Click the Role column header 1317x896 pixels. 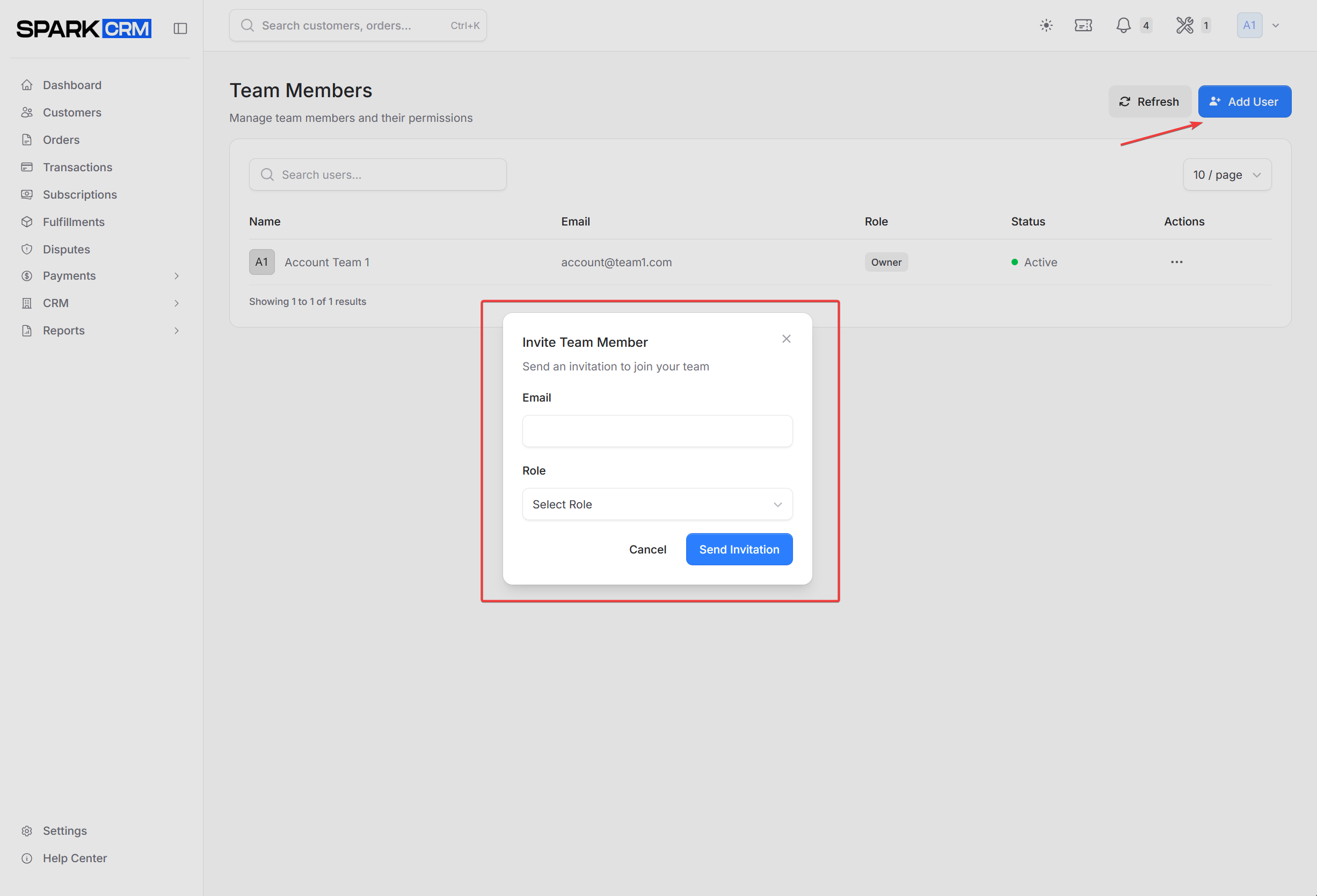(x=876, y=222)
